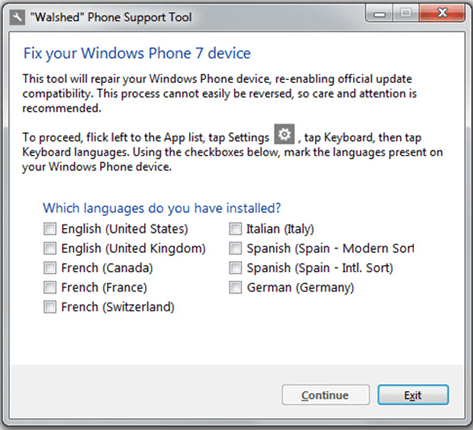Image resolution: width=473 pixels, height=430 pixels.
Task: Minimize the Phone Support Tool window
Action: (x=379, y=14)
